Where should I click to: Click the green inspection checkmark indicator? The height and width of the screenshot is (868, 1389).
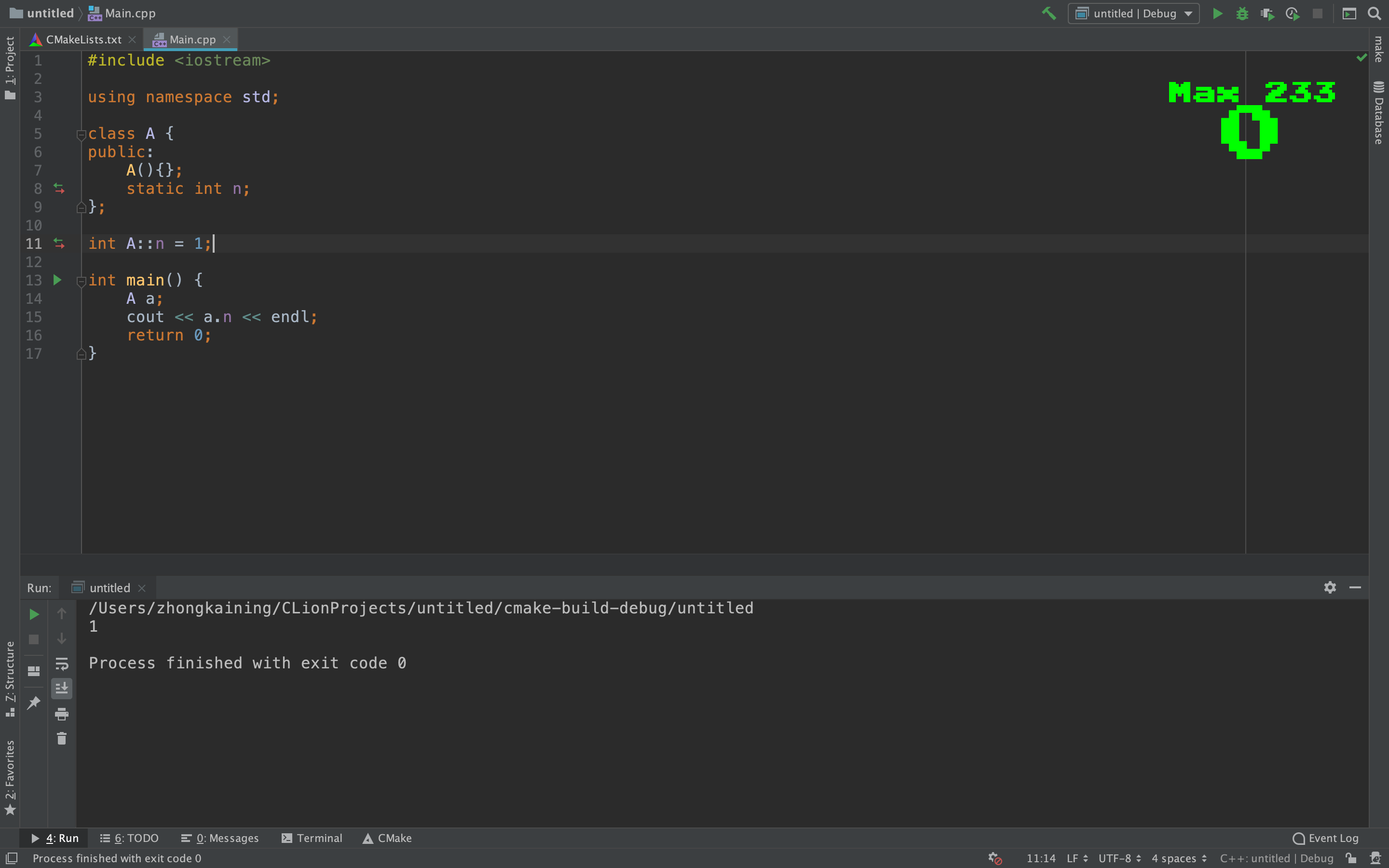pyautogui.click(x=1361, y=57)
